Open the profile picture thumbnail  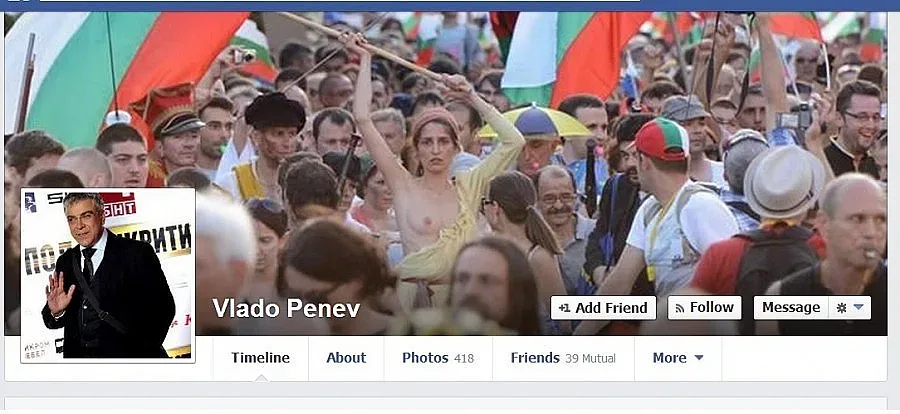108,275
